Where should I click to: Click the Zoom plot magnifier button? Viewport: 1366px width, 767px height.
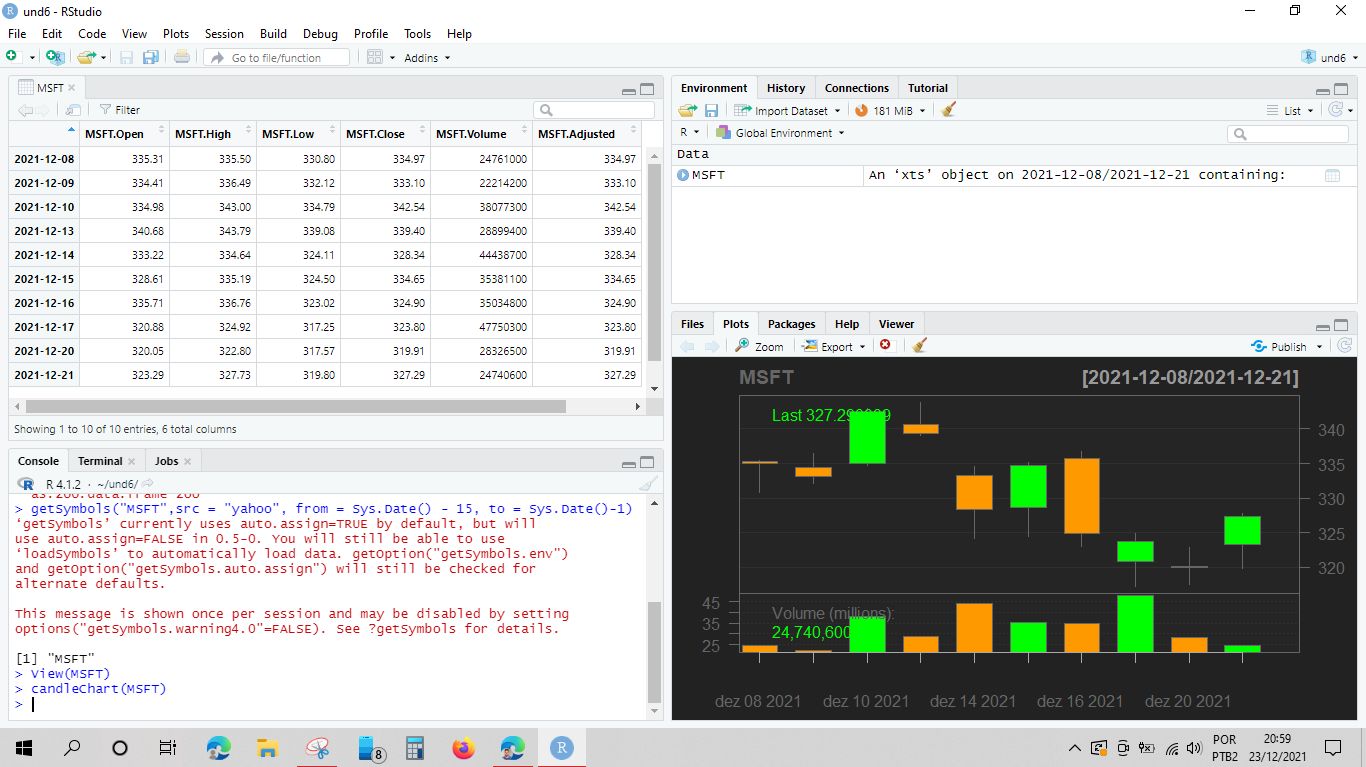point(759,346)
